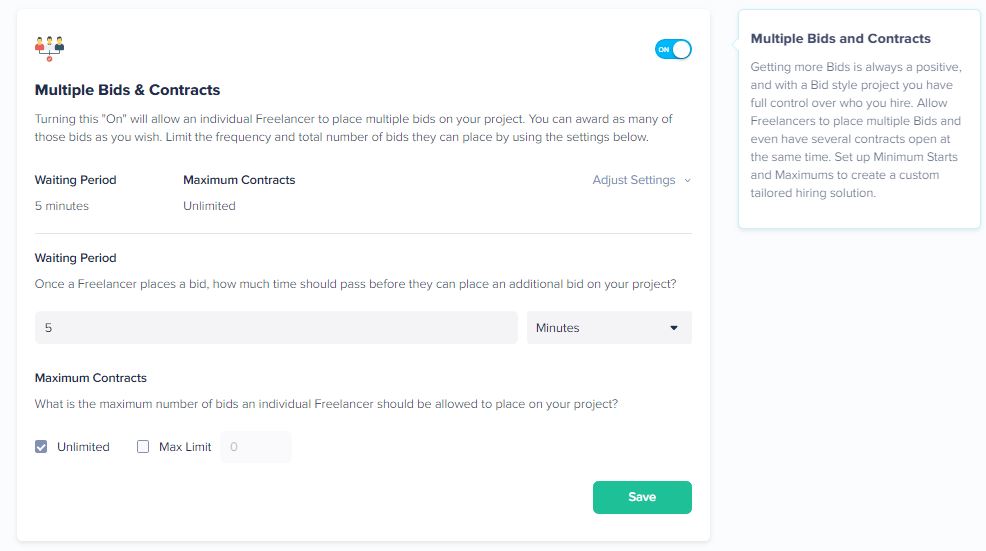Click the Minutes dropdown caret arrow
This screenshot has width=986, height=551.
click(673, 328)
